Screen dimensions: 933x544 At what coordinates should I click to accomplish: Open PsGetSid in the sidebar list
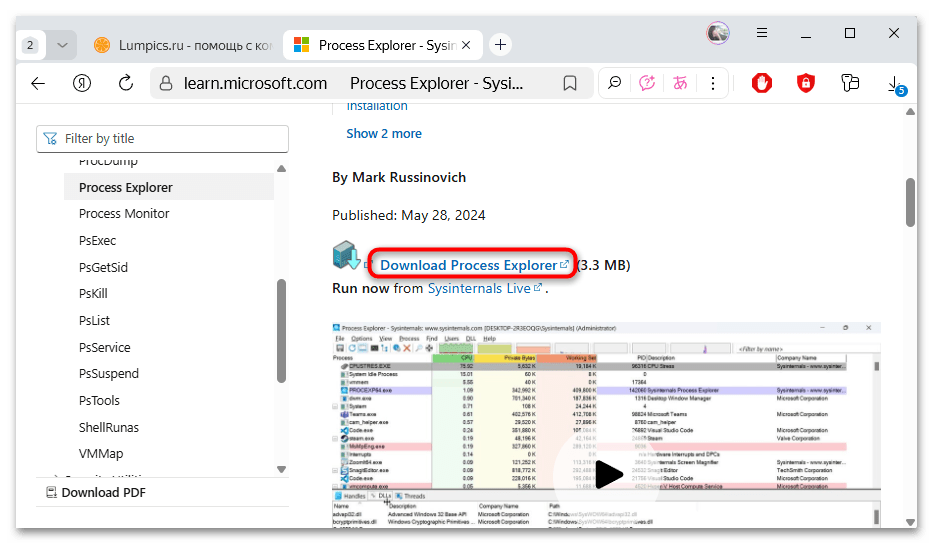point(104,268)
